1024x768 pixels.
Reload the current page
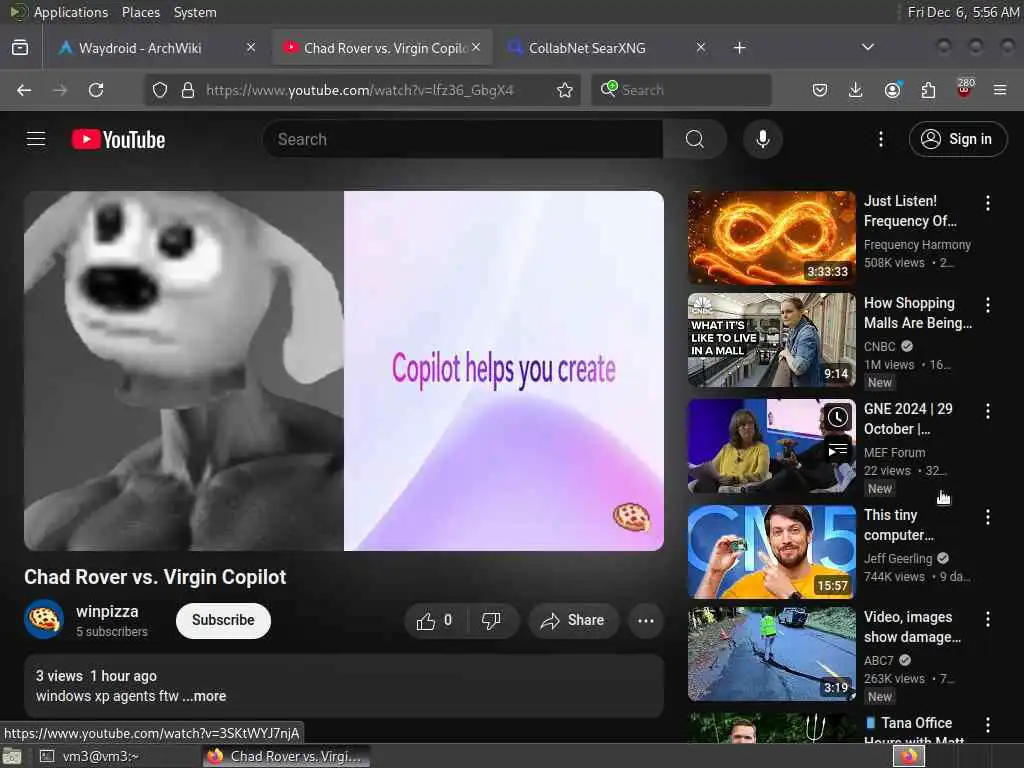pos(96,90)
